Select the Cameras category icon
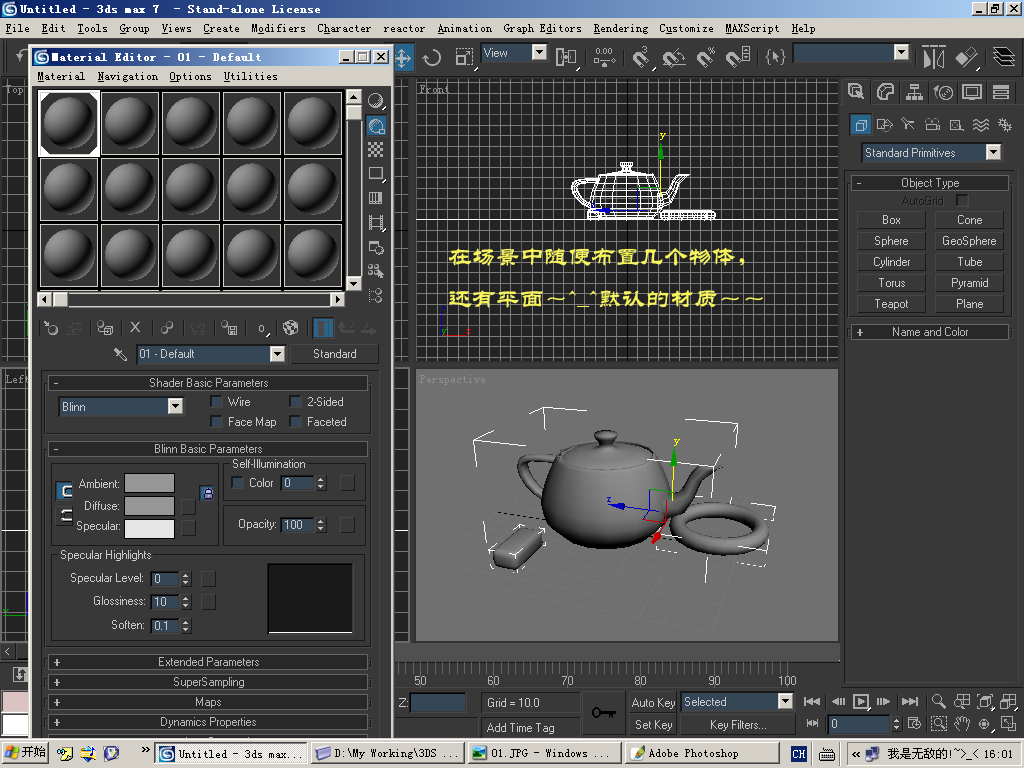The width and height of the screenshot is (1024, 768). (933, 125)
